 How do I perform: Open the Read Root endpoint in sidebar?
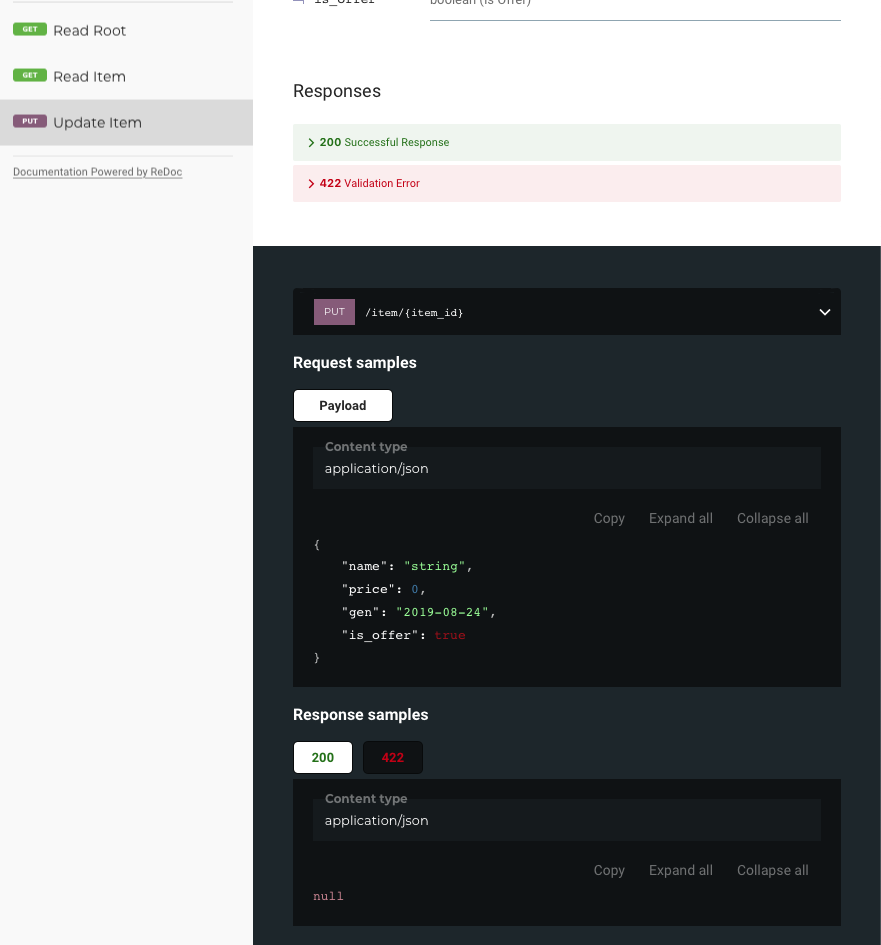pyautogui.click(x=126, y=30)
